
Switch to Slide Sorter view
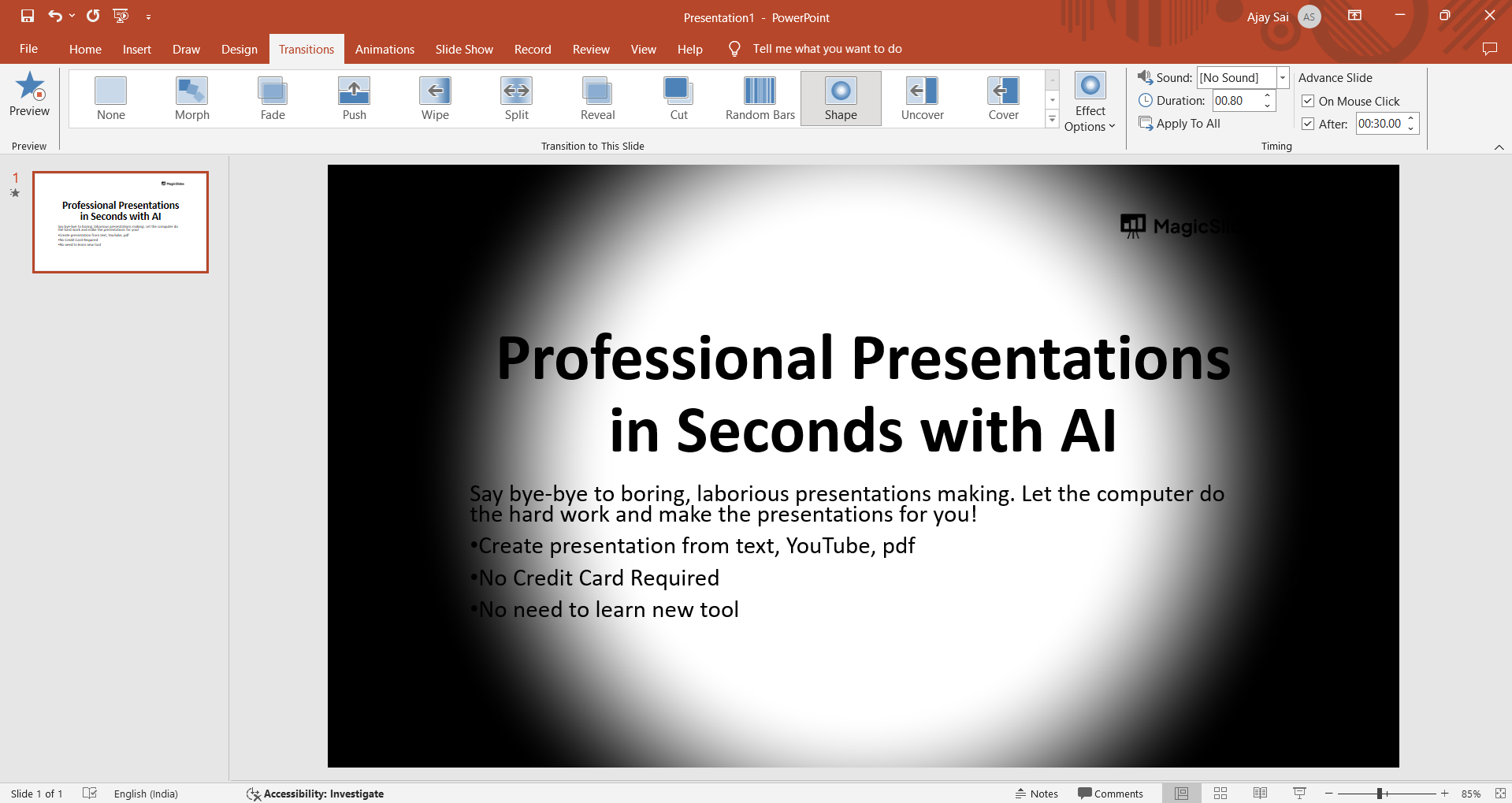click(1220, 794)
